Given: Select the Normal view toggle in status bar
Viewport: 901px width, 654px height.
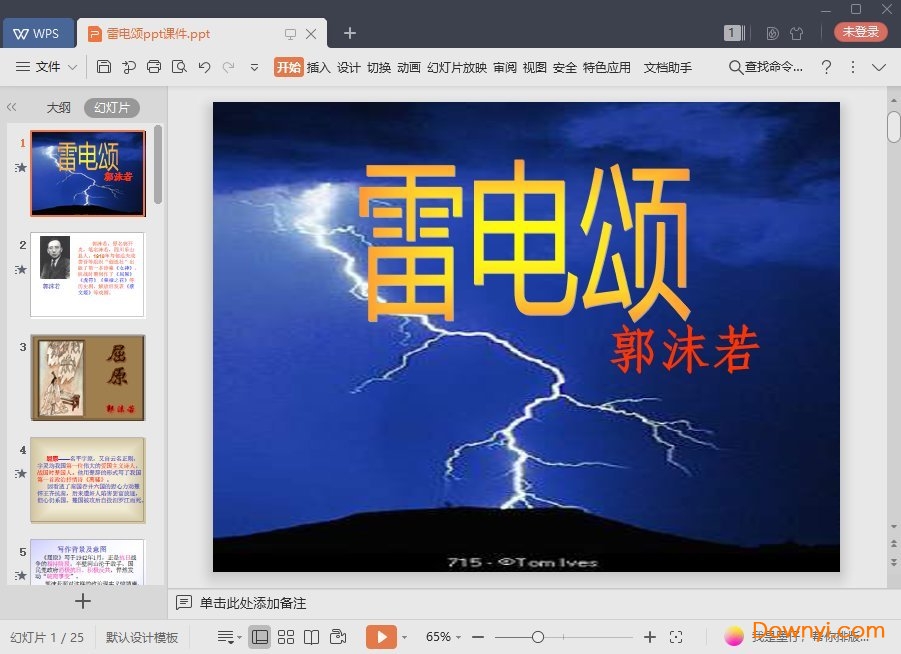Looking at the screenshot, I should (260, 637).
